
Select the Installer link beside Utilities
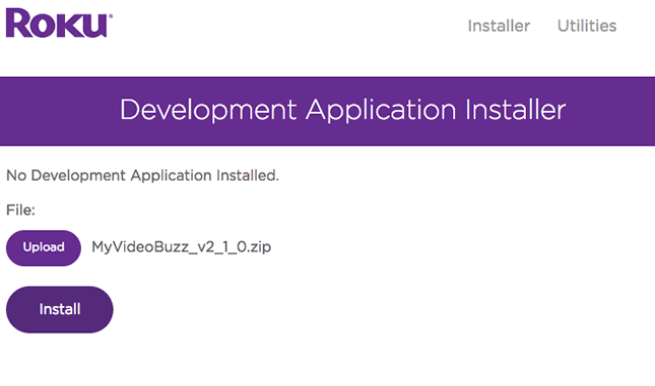499,26
